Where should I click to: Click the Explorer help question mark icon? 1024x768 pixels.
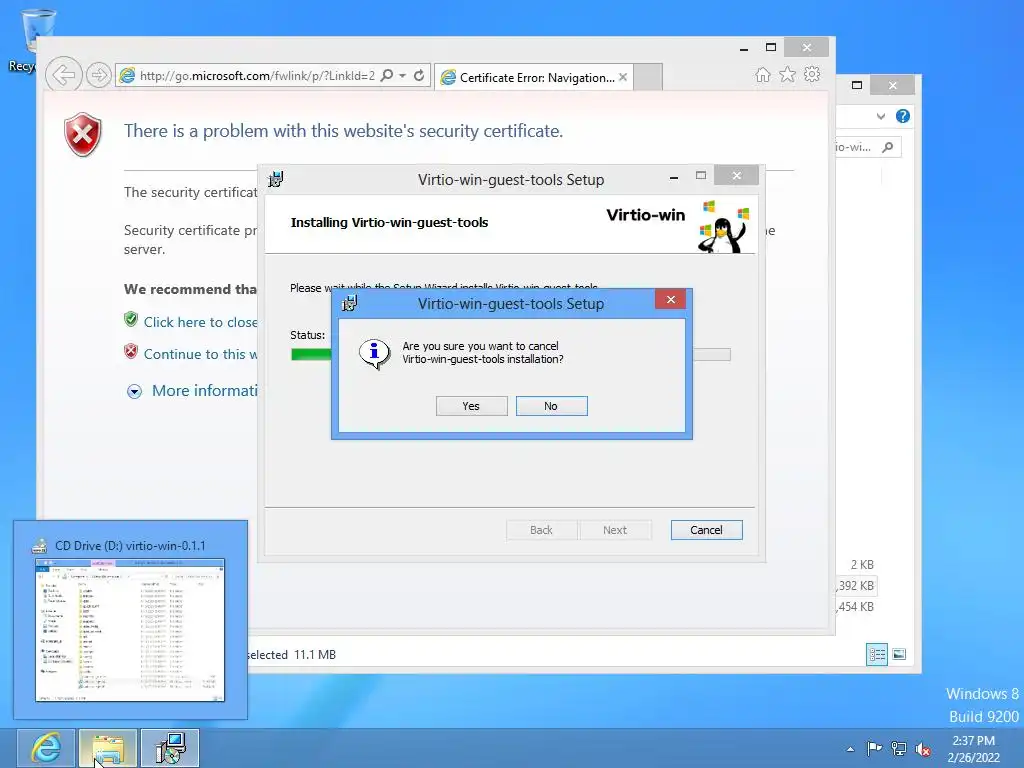903,116
